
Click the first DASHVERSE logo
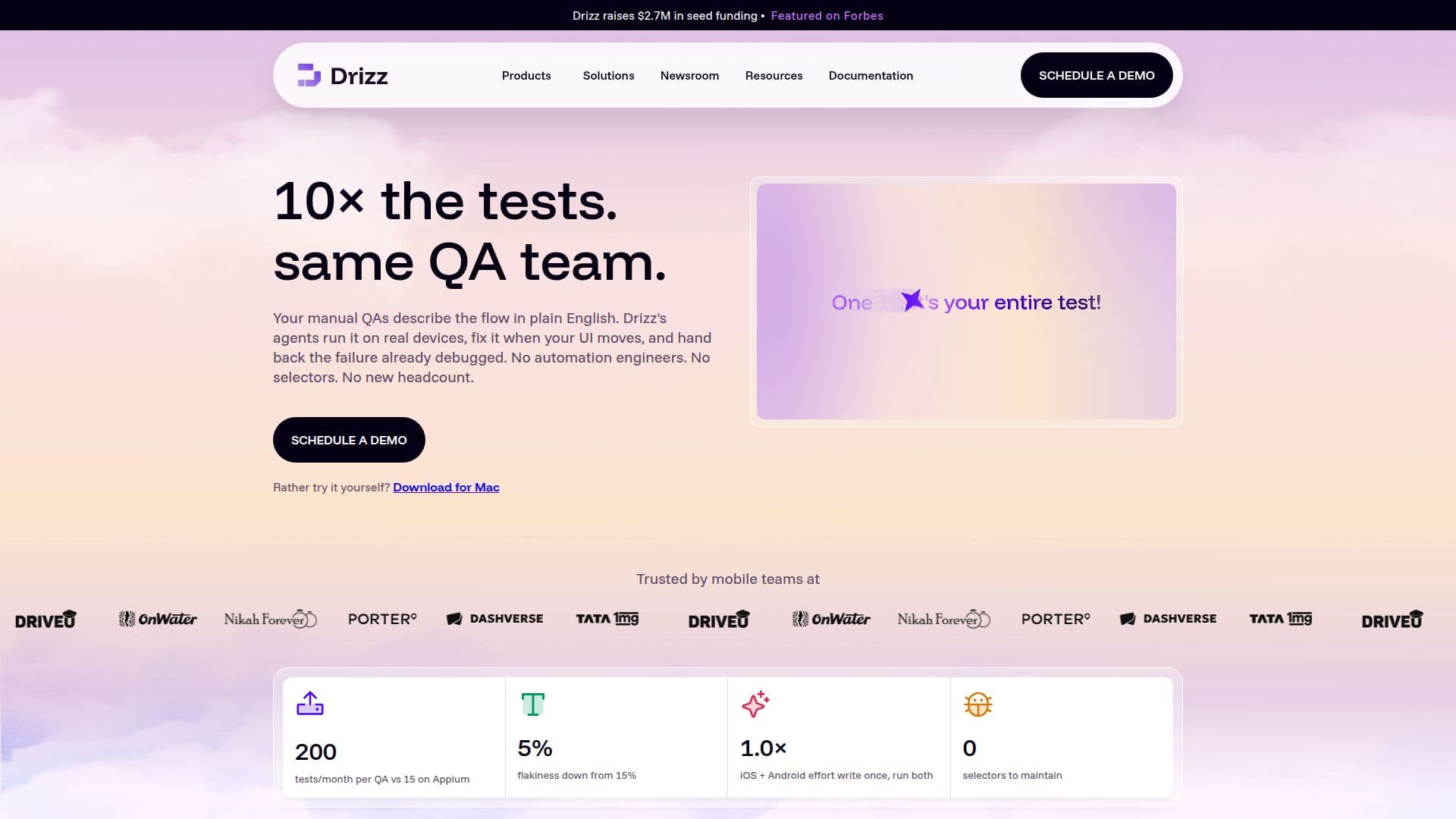point(495,619)
